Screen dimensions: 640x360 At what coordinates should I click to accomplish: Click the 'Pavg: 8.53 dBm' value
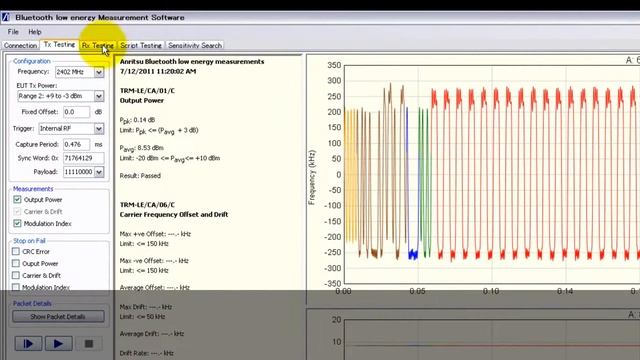pyautogui.click(x=141, y=148)
